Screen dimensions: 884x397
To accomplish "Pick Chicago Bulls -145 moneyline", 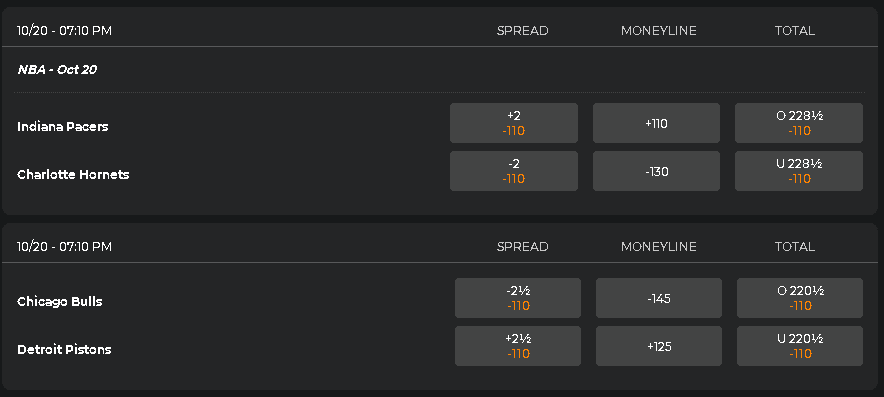I will (x=658, y=298).
